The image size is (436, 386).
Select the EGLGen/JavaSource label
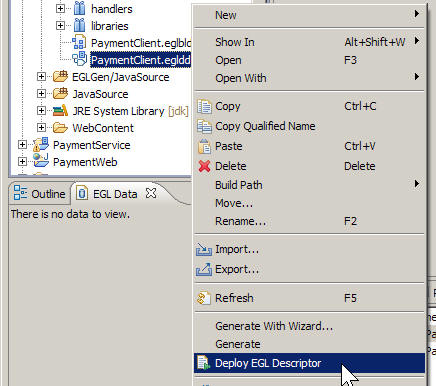(121, 77)
